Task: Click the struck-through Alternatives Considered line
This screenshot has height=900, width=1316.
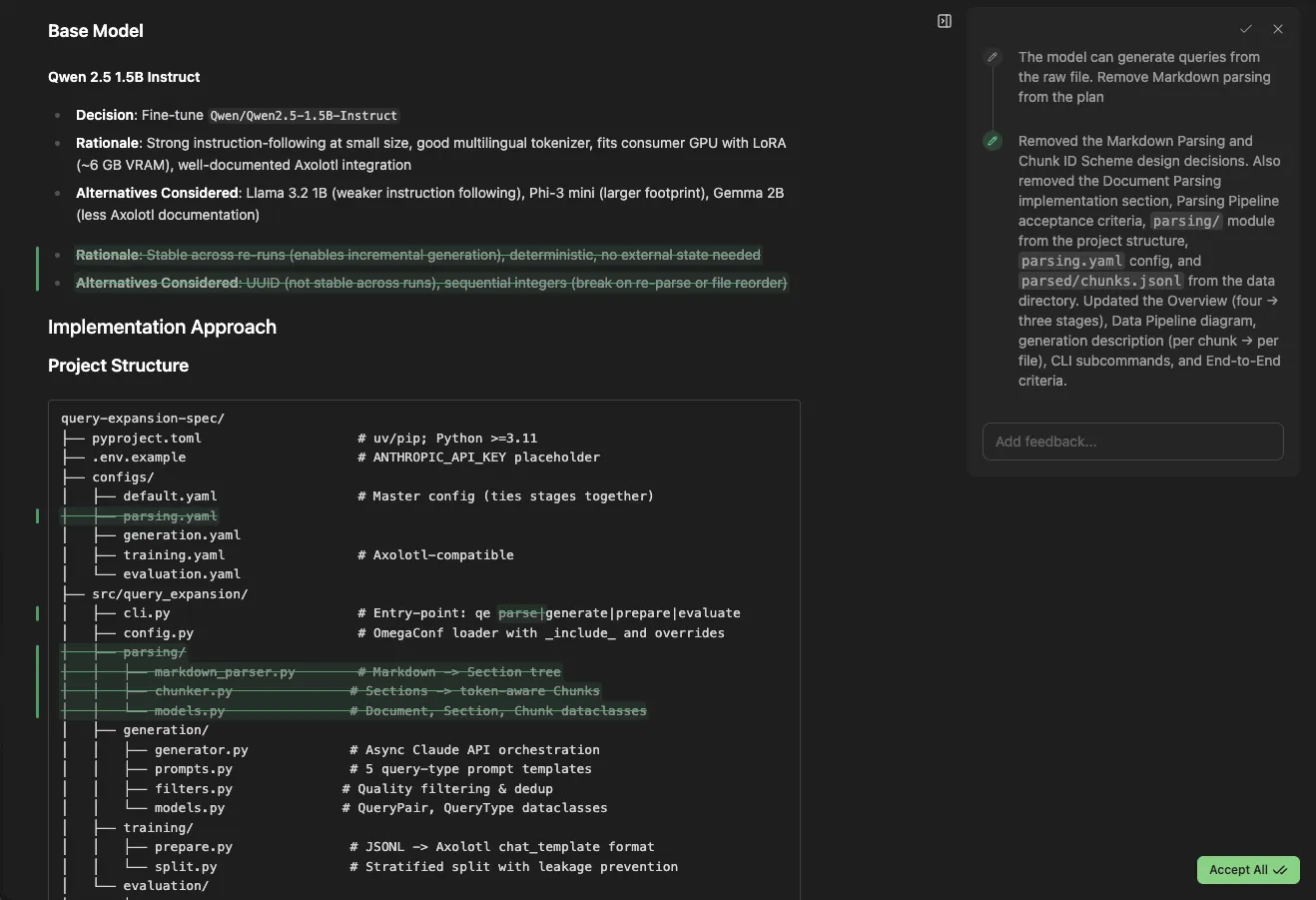Action: pos(431,284)
